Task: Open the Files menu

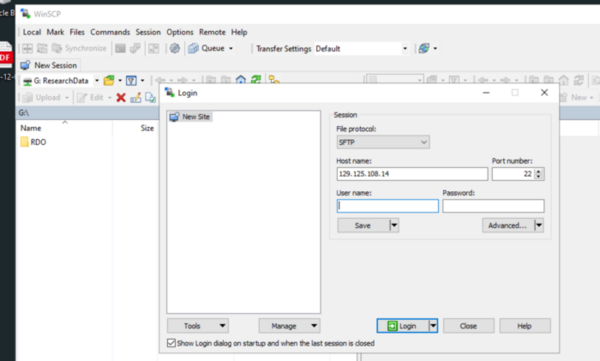Action: (x=77, y=32)
